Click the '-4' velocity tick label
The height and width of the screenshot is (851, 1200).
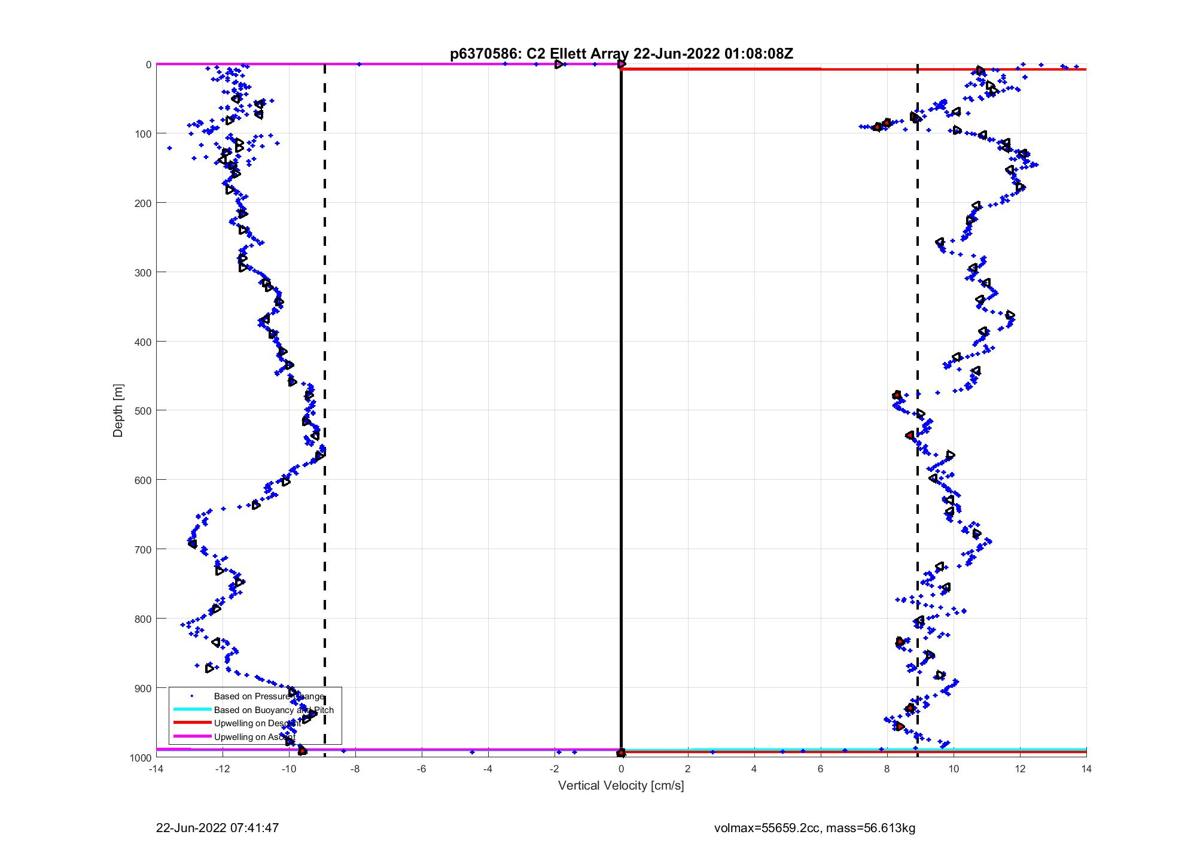point(488,769)
